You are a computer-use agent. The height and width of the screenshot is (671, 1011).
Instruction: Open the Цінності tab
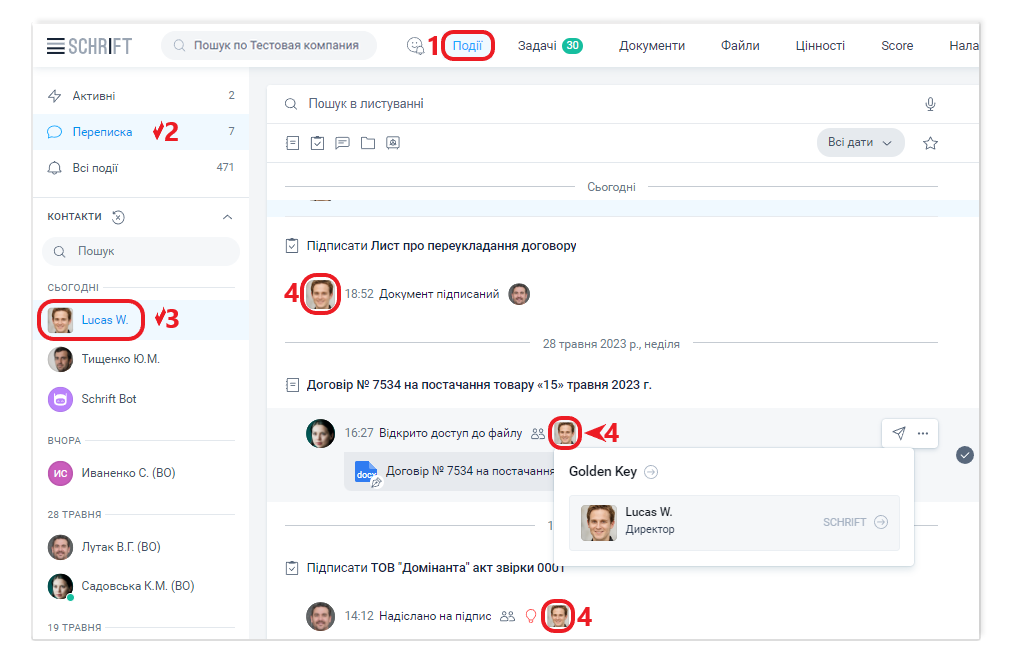[x=820, y=46]
